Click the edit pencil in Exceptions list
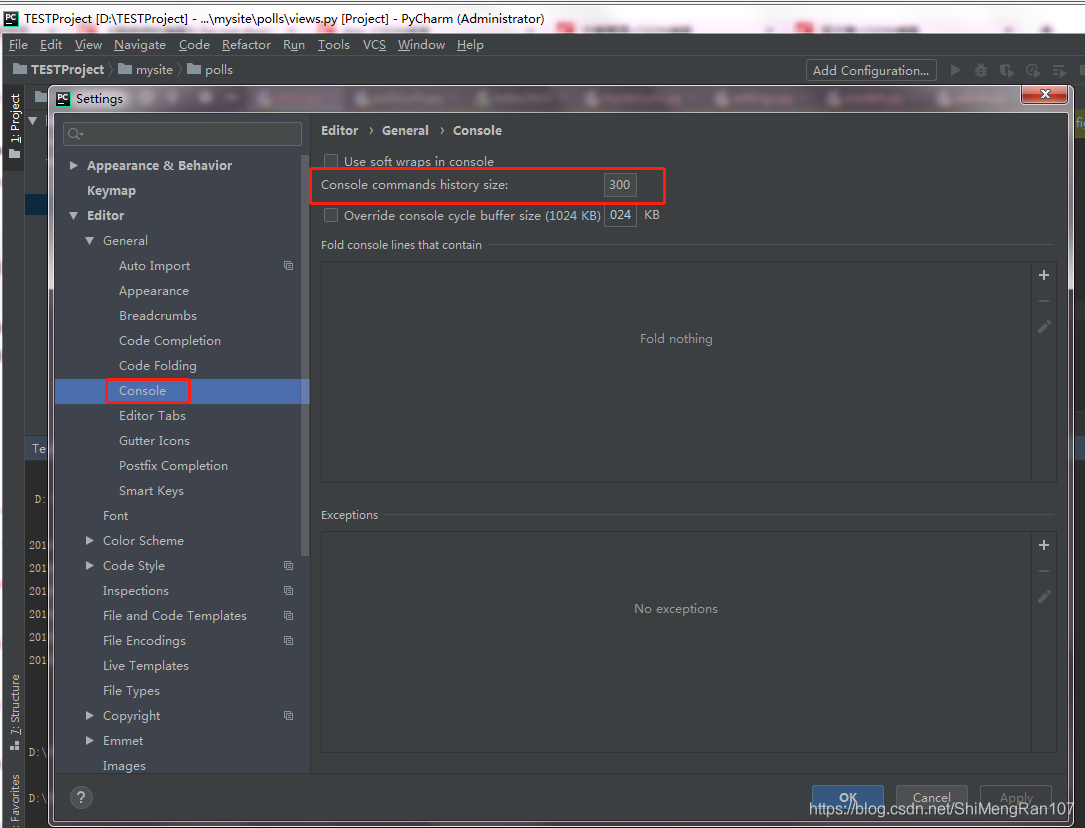Viewport: 1085px width, 828px height. pos(1043,596)
